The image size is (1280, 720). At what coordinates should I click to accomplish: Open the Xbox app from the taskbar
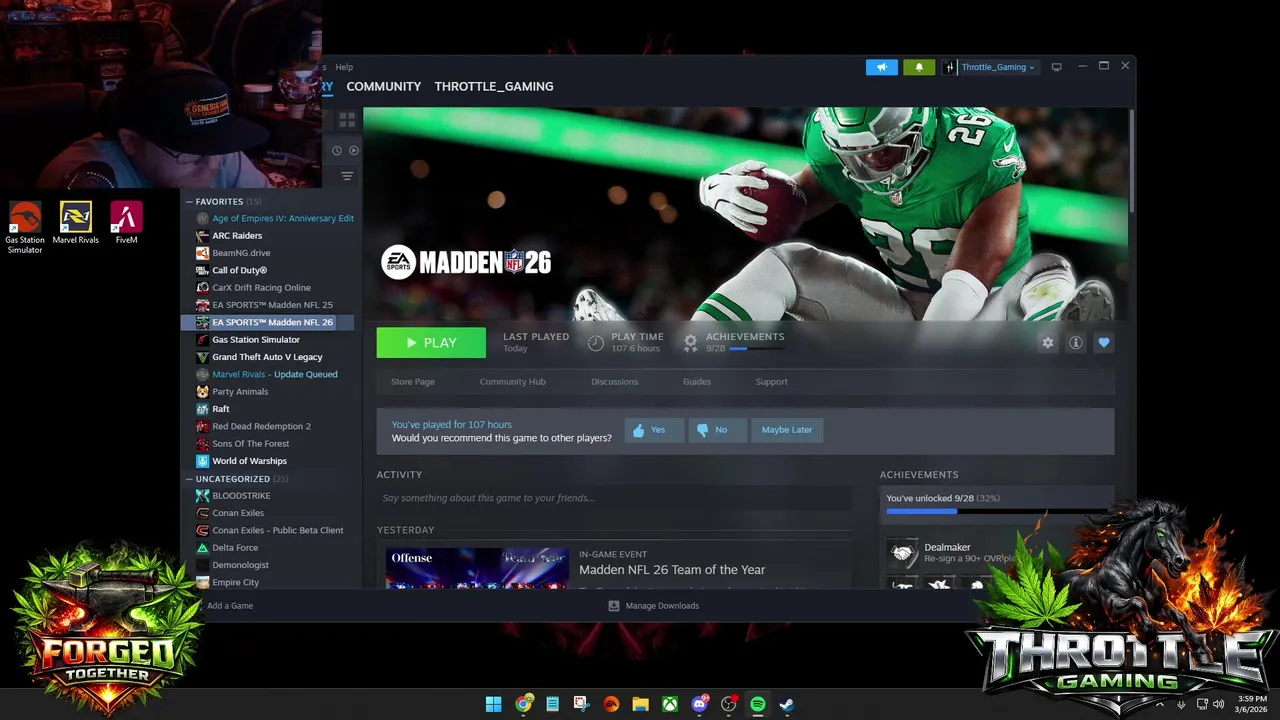point(670,704)
